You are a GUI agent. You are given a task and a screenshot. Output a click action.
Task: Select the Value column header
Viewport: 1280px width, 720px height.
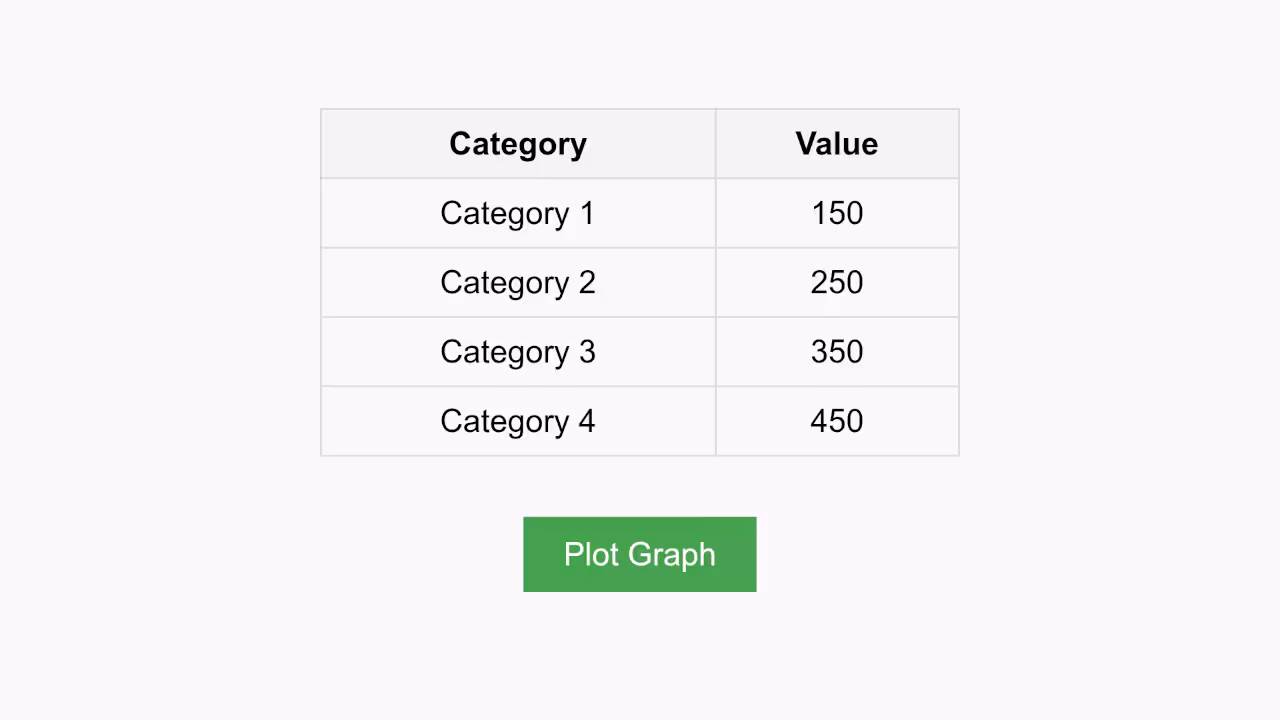point(836,143)
